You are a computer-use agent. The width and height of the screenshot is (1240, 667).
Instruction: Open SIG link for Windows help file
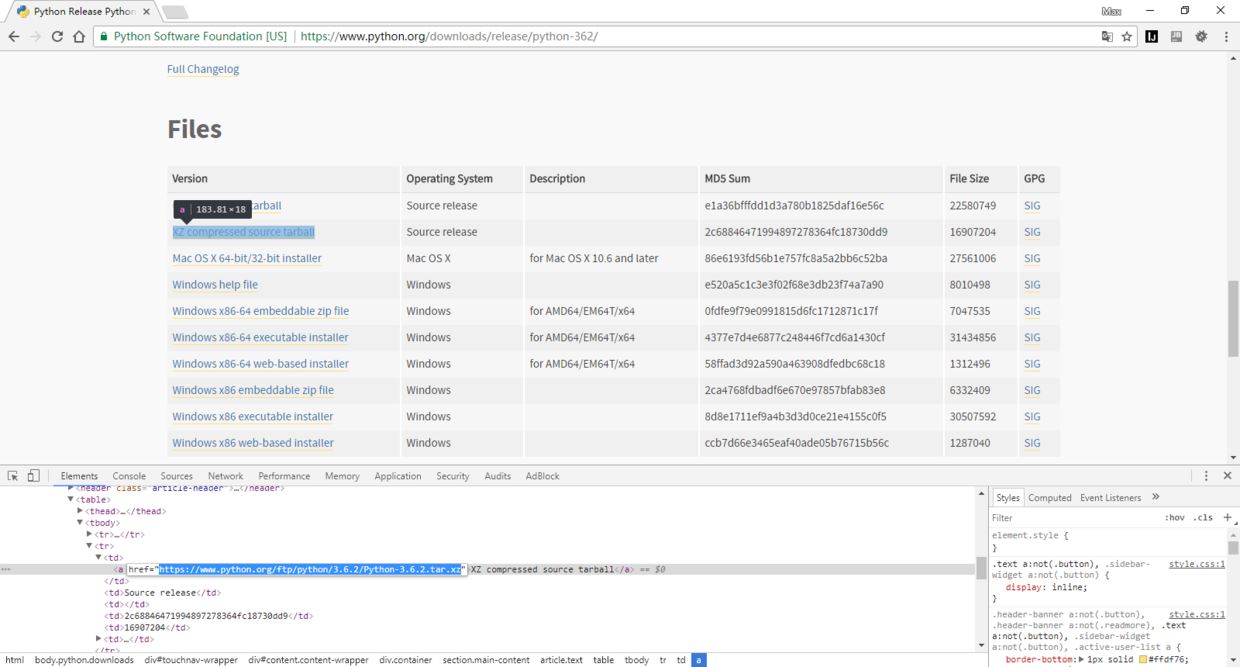point(1032,285)
